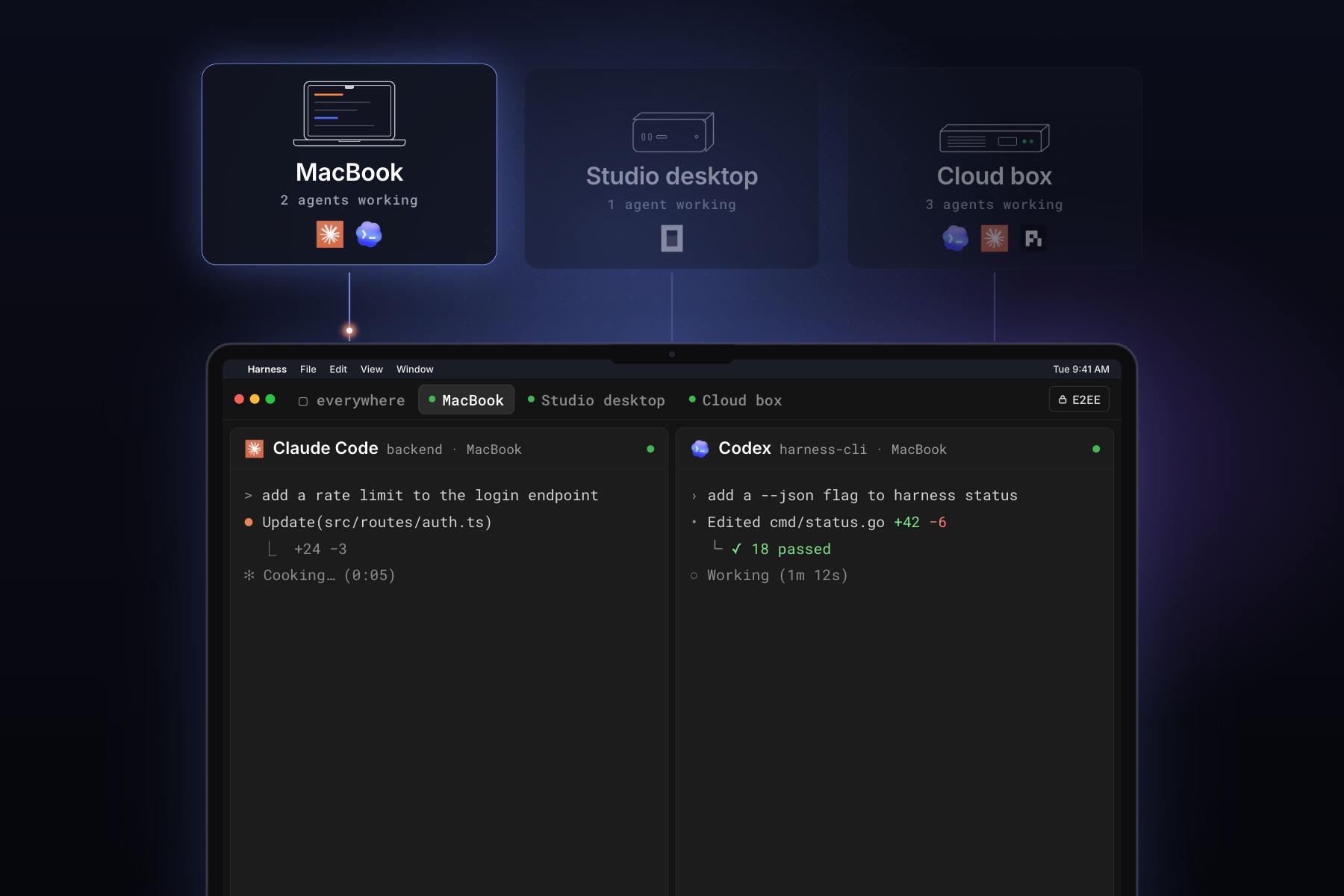1344x896 pixels.
Task: Open the Edit menu
Action: (338, 369)
